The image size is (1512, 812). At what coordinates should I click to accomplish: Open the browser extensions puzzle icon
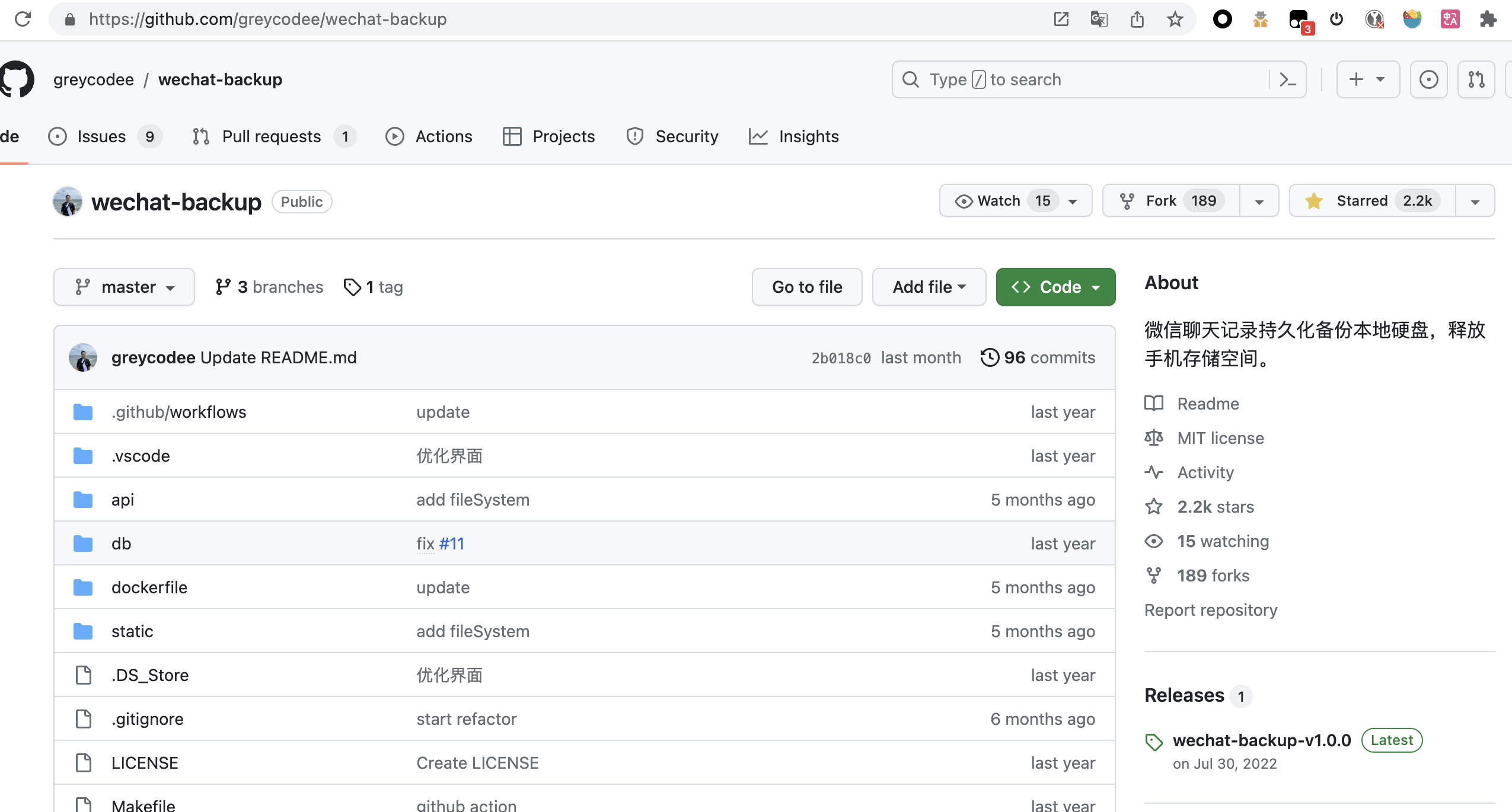tap(1488, 19)
